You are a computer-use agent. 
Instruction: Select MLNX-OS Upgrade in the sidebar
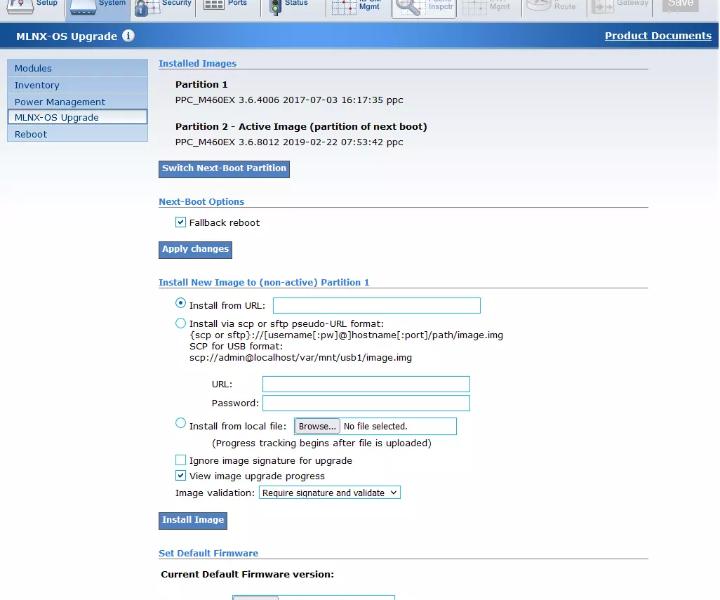[x=77, y=118]
